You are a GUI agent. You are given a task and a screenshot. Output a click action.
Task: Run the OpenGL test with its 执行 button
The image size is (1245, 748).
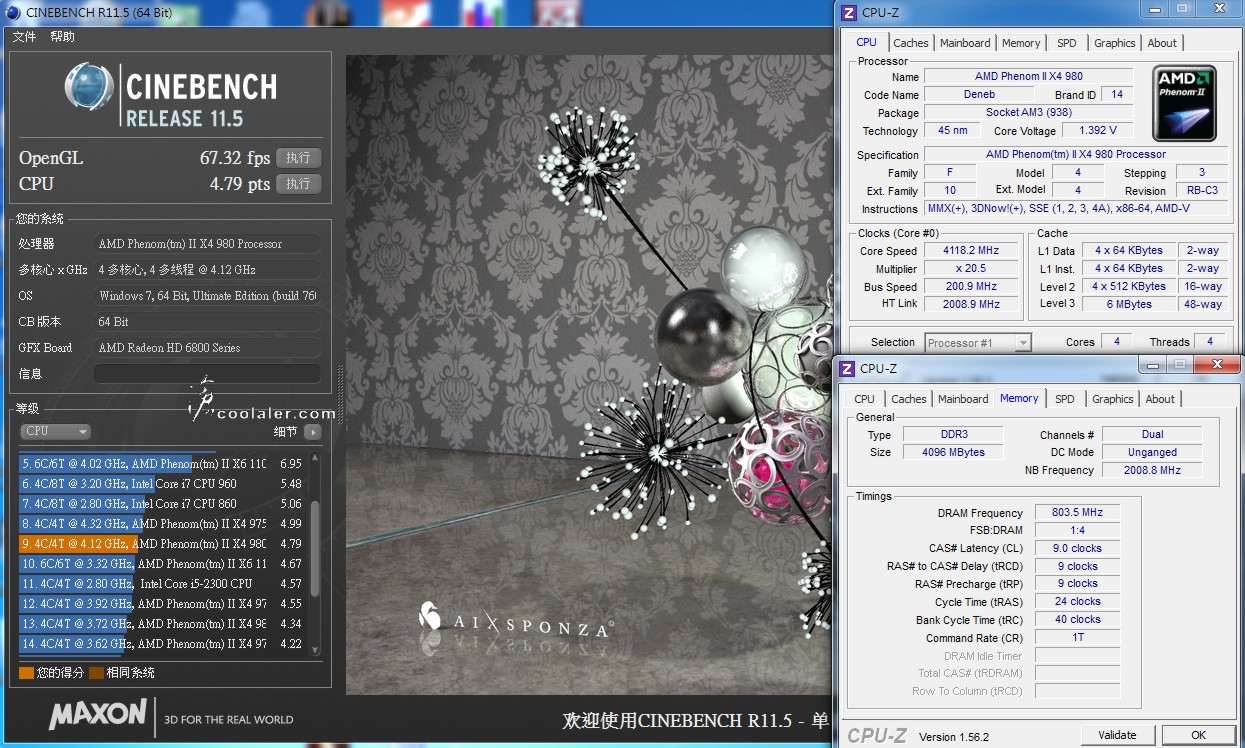pos(298,158)
